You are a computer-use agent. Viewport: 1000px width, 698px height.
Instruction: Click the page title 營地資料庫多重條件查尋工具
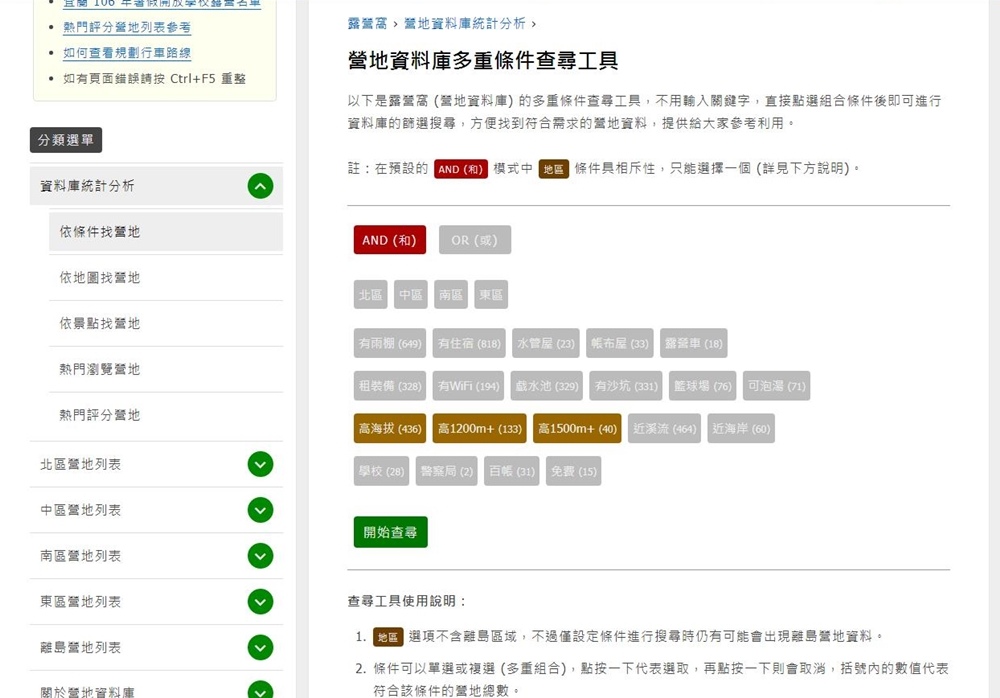[x=483, y=61]
